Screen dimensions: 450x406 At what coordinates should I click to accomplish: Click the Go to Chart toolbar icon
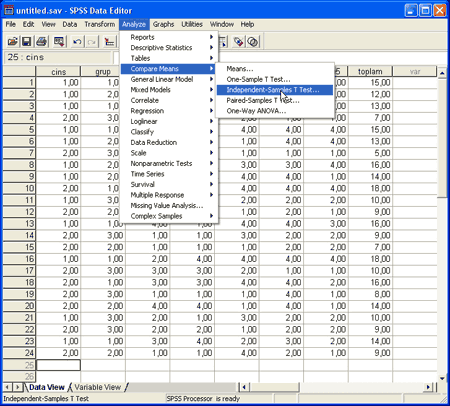(109, 42)
